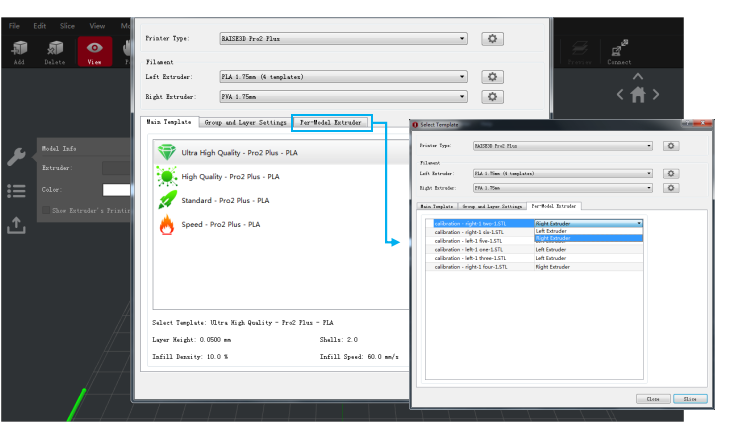The height and width of the screenshot is (424, 739).
Task: Click the upload export sidebar icon
Action: [16, 225]
